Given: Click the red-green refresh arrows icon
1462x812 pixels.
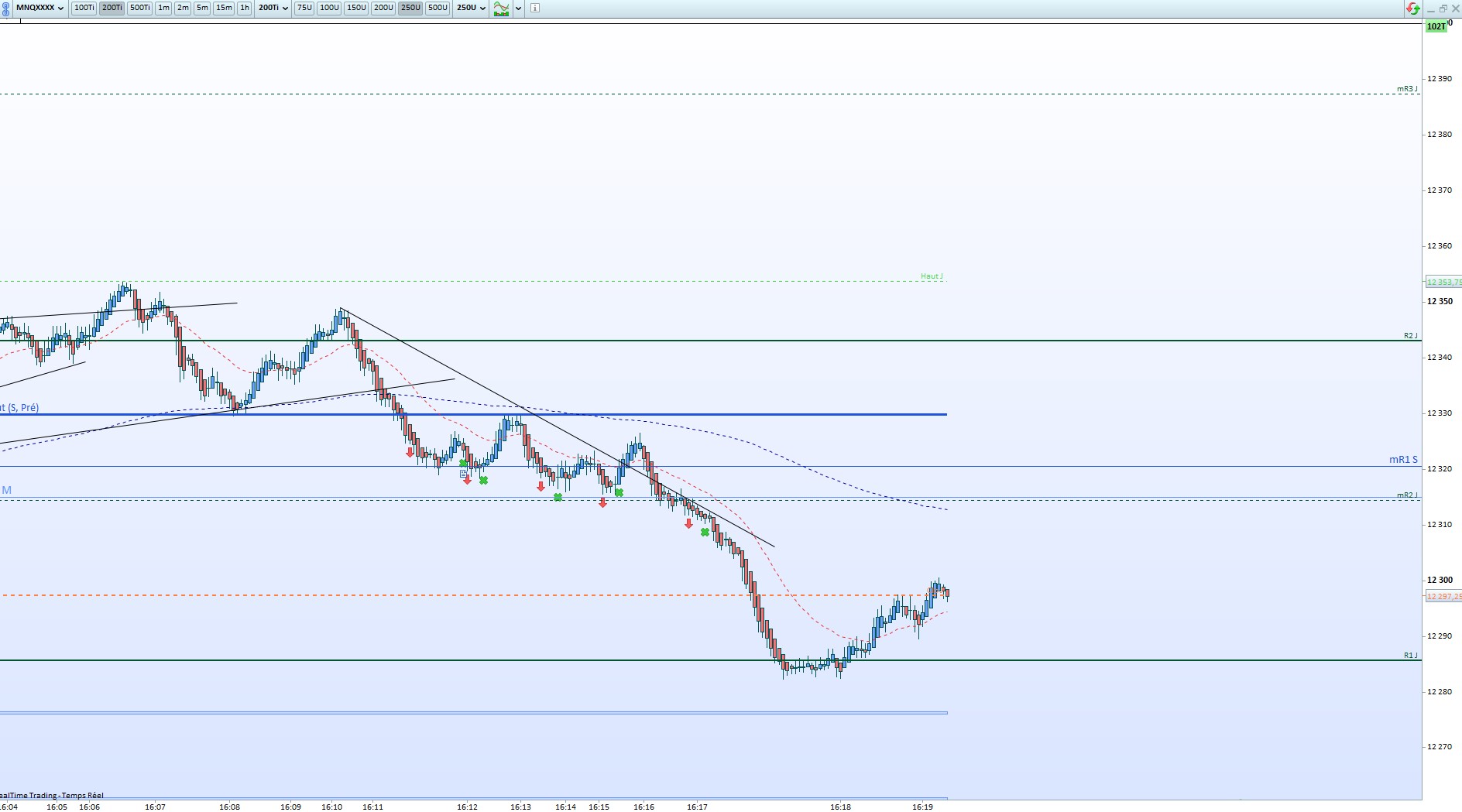Looking at the screenshot, I should coord(1413,8).
